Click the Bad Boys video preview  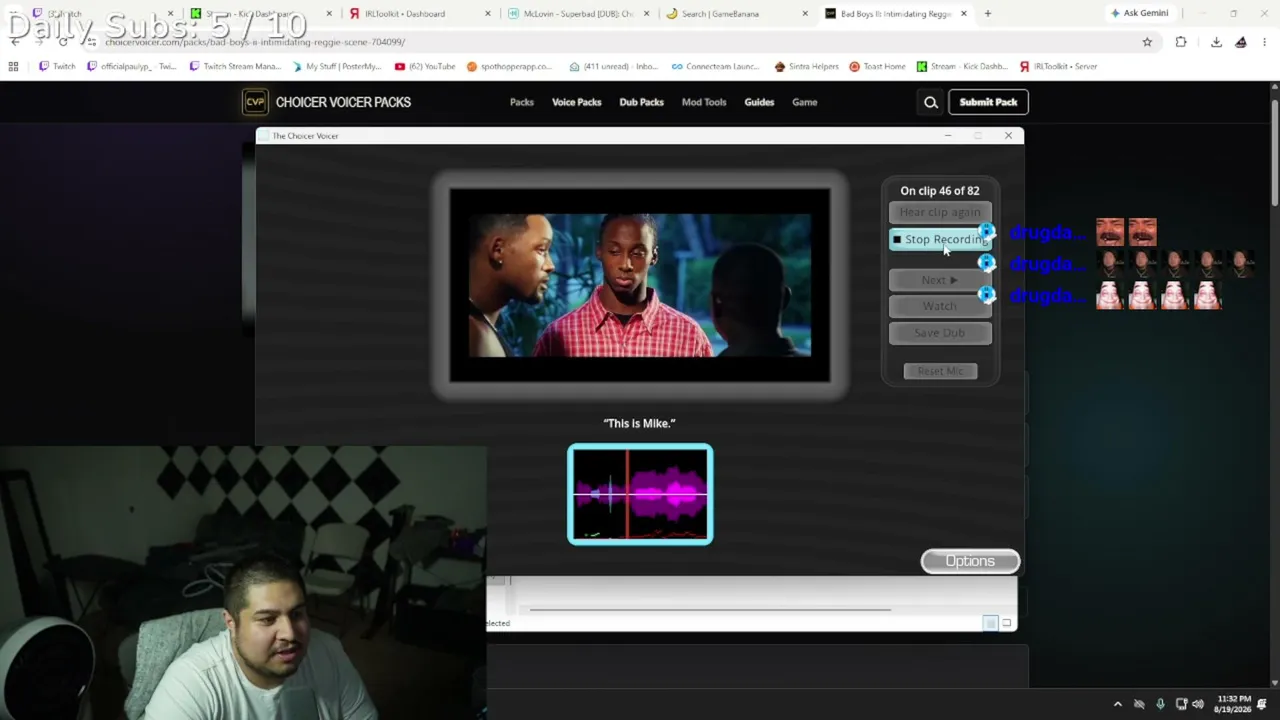[x=640, y=285]
